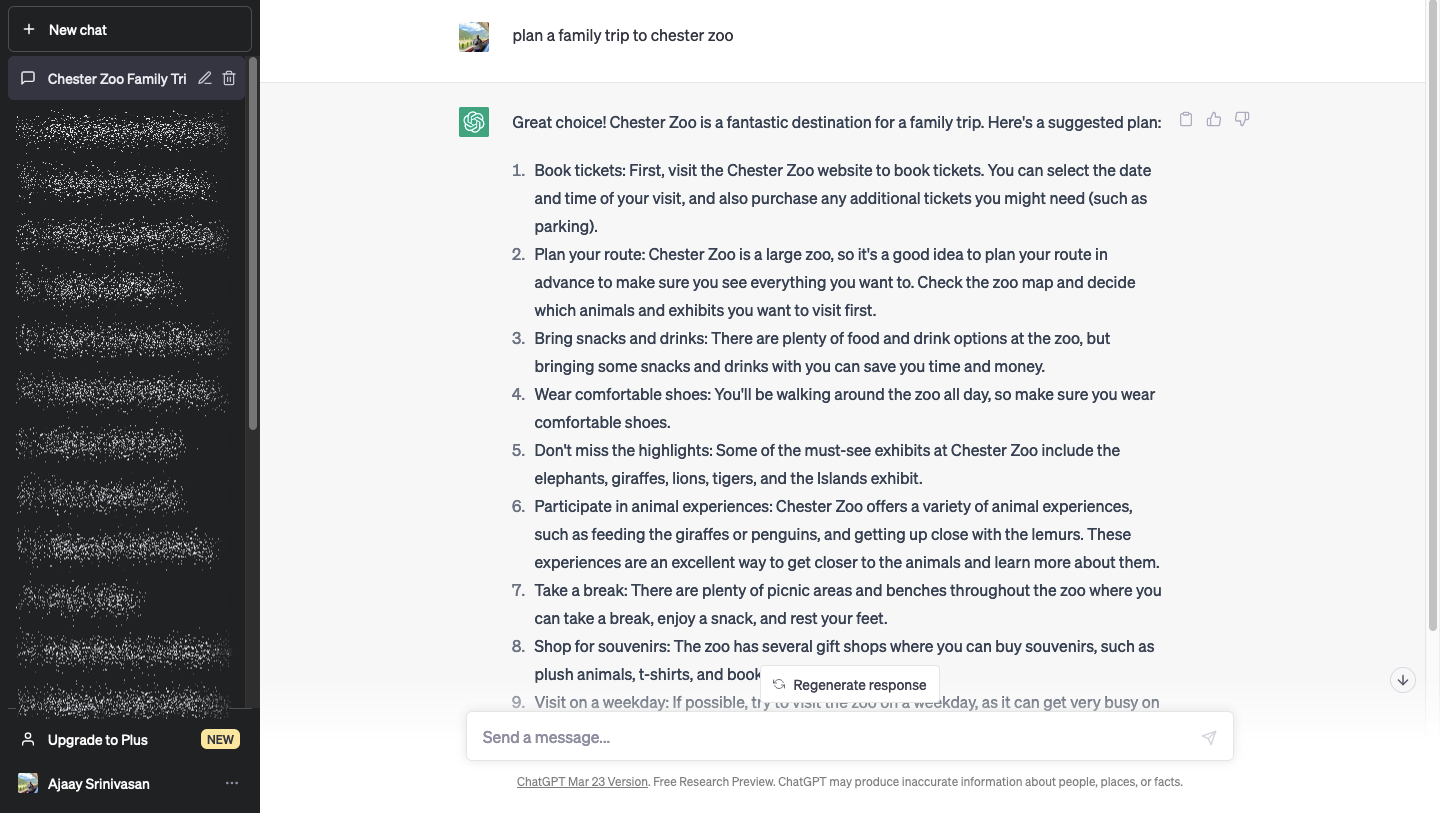Click the send message paper plane icon
1440x813 pixels.
pos(1209,737)
